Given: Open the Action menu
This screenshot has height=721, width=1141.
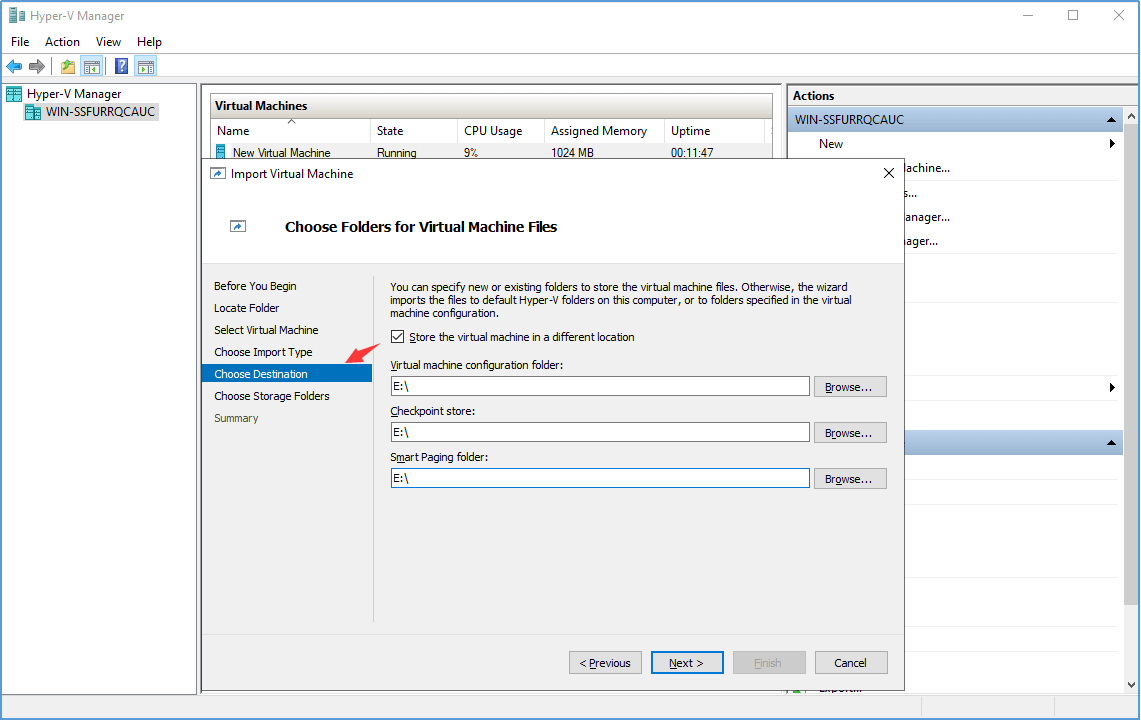Looking at the screenshot, I should (62, 41).
